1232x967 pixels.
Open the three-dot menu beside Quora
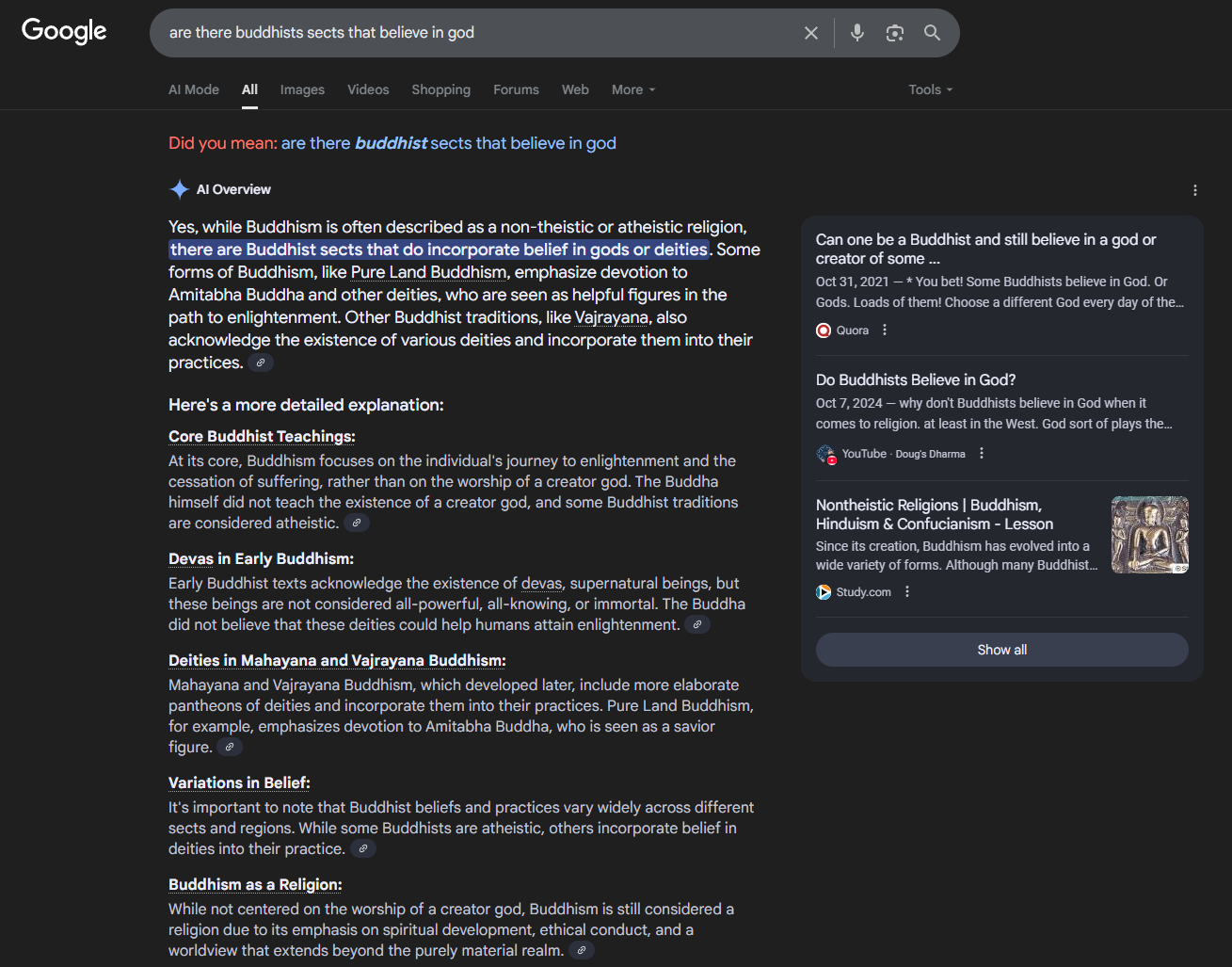pyautogui.click(x=885, y=330)
